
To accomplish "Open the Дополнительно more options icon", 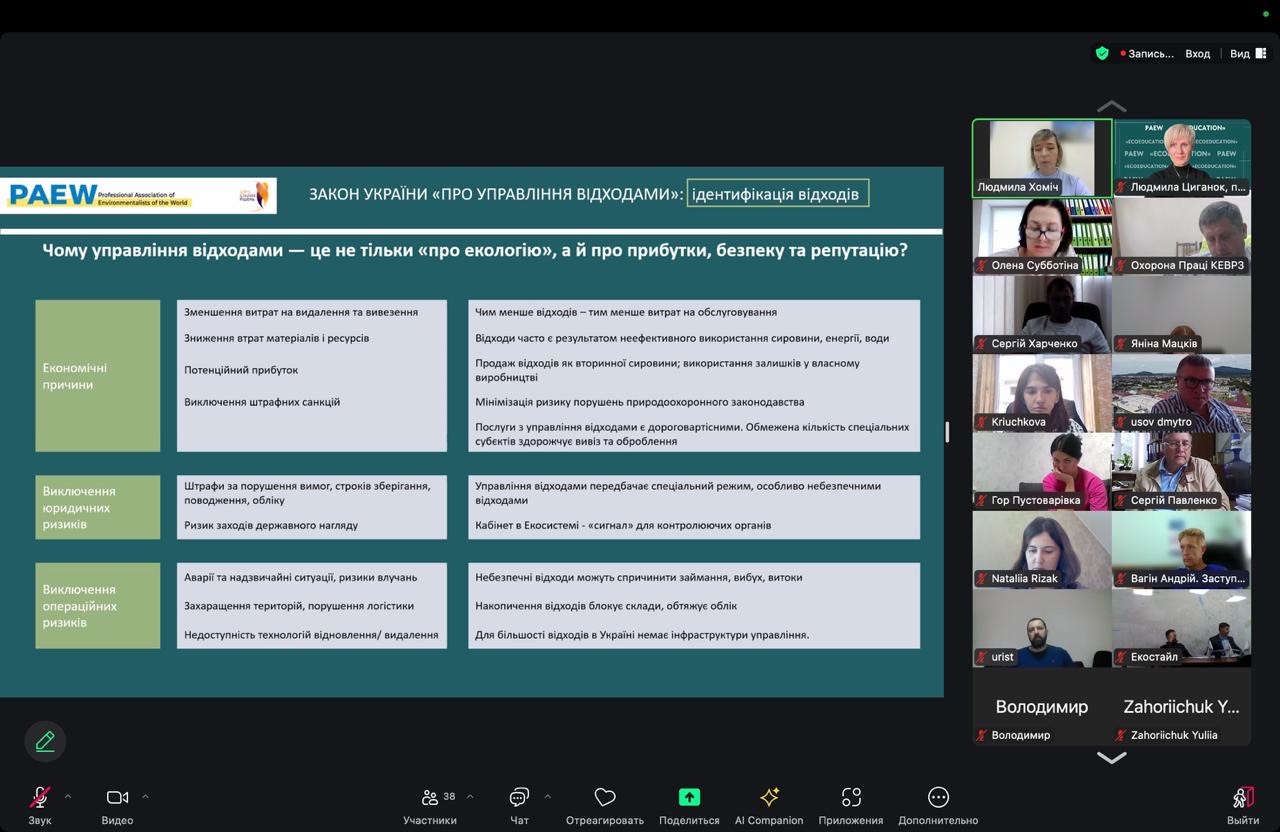I will click(938, 804).
